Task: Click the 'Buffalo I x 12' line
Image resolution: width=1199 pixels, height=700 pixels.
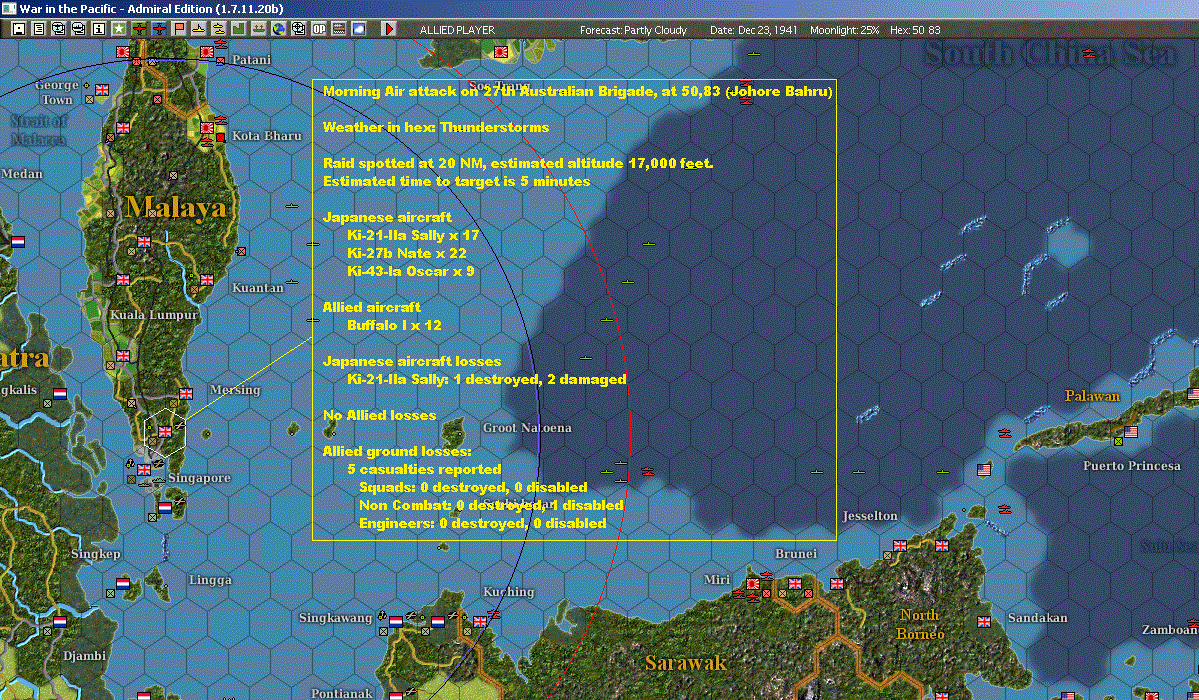Action: click(x=395, y=325)
